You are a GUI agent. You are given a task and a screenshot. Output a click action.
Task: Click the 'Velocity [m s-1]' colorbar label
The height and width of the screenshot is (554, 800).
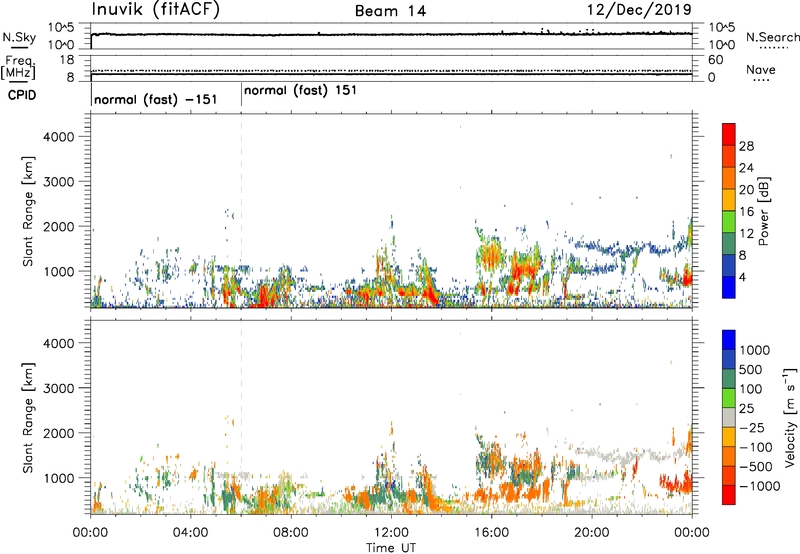pos(790,417)
